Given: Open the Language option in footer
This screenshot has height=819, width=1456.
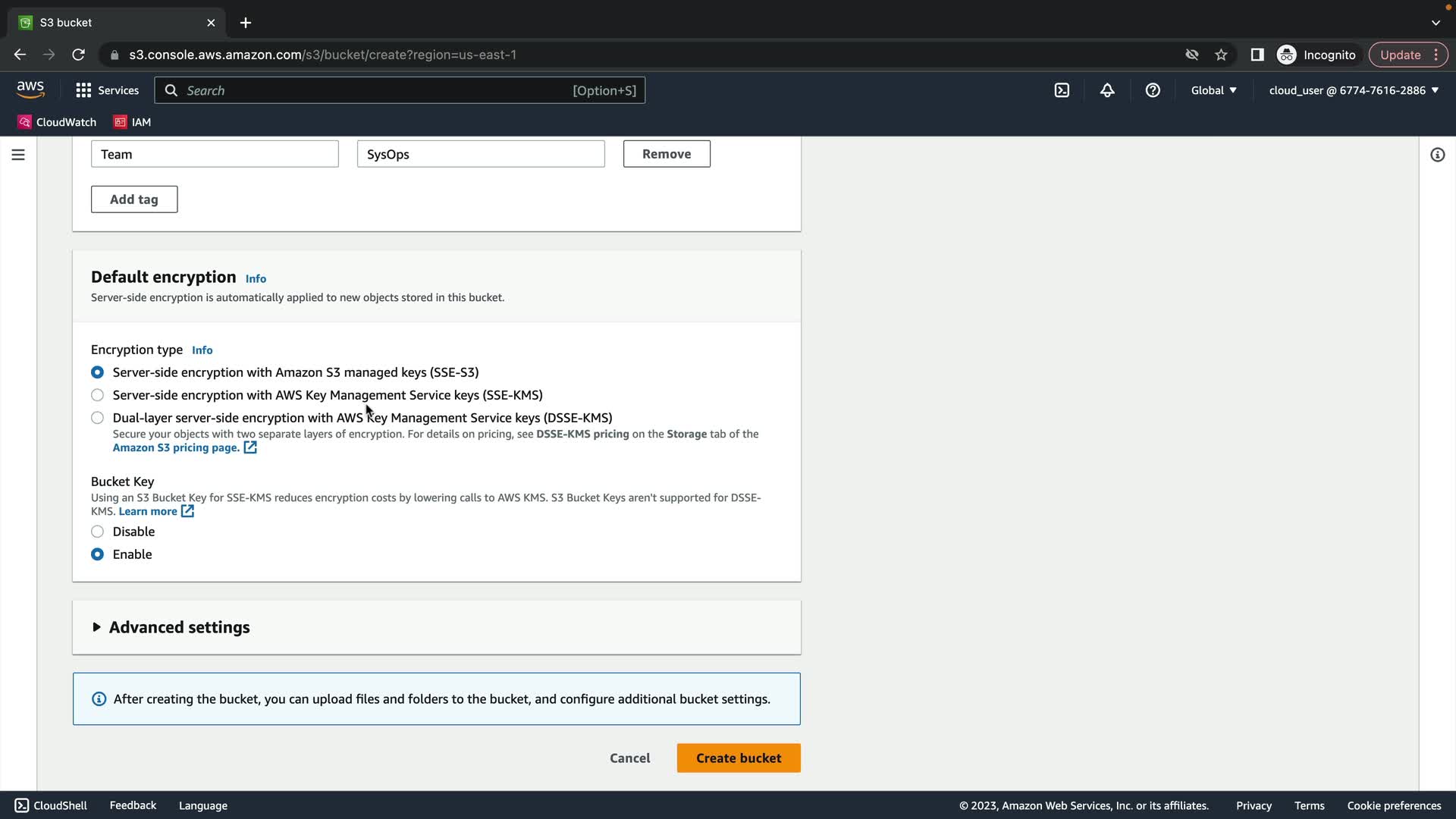Looking at the screenshot, I should (202, 805).
